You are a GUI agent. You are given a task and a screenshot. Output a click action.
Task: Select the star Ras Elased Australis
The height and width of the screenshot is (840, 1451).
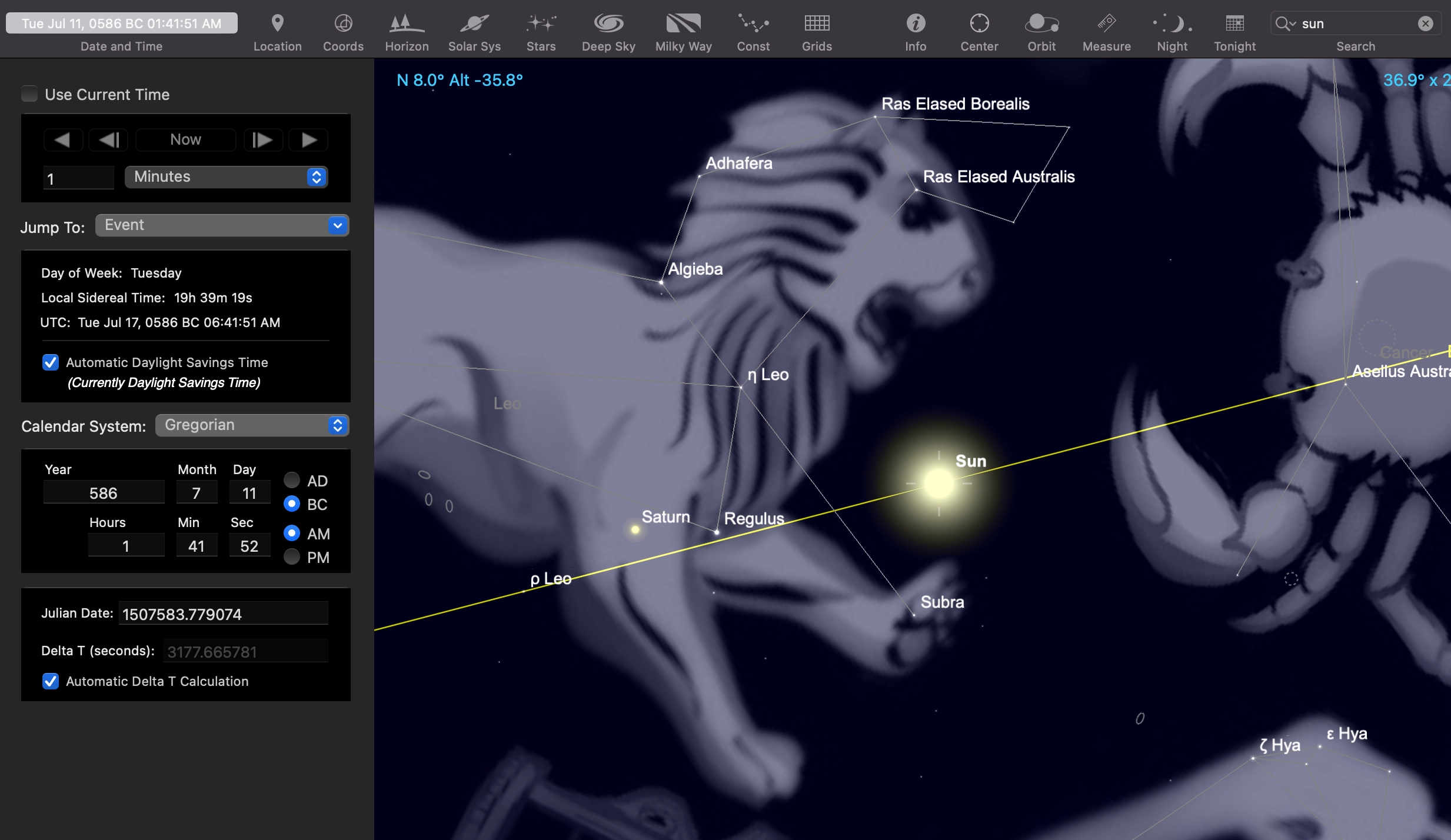[916, 189]
